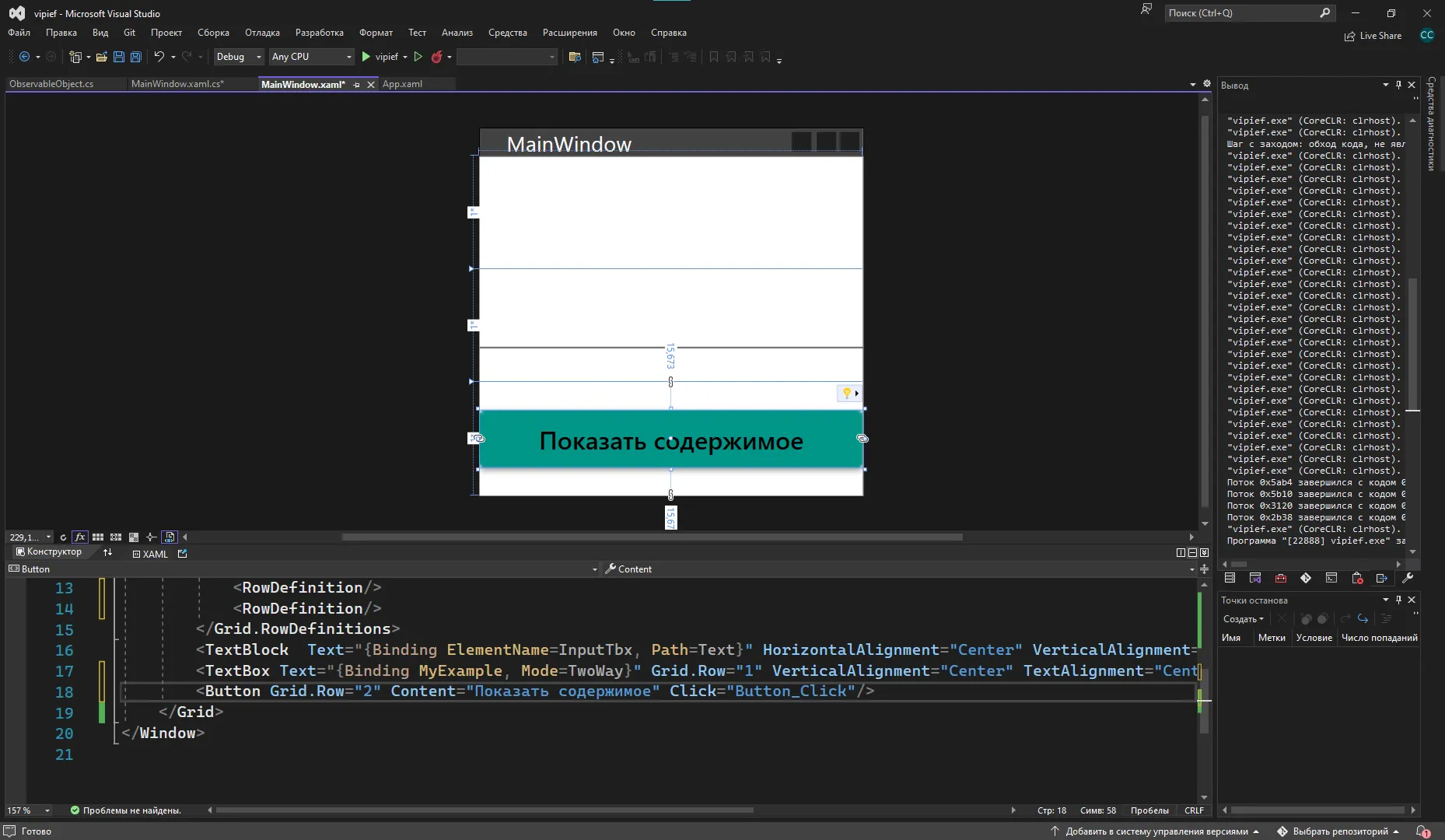Viewport: 1445px width, 840px height.
Task: Switch to the Конструктор pane
Action: [x=48, y=552]
